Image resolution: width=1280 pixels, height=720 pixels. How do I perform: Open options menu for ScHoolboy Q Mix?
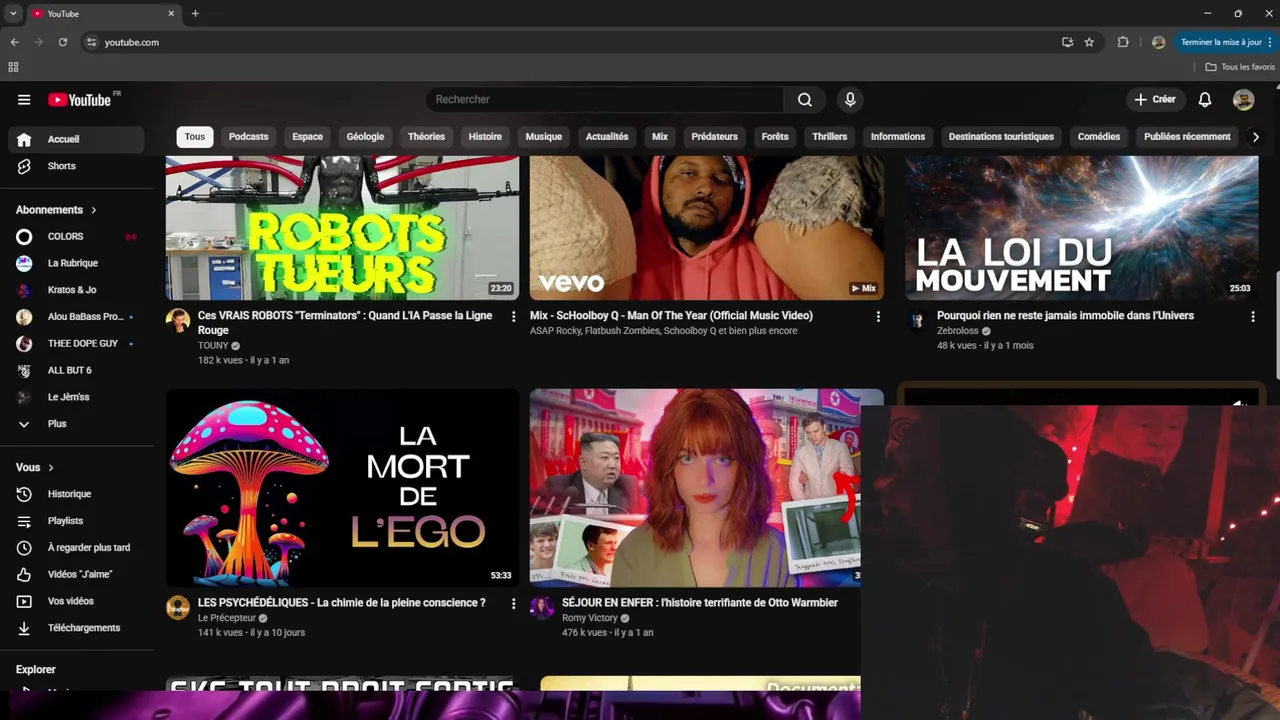[878, 316]
